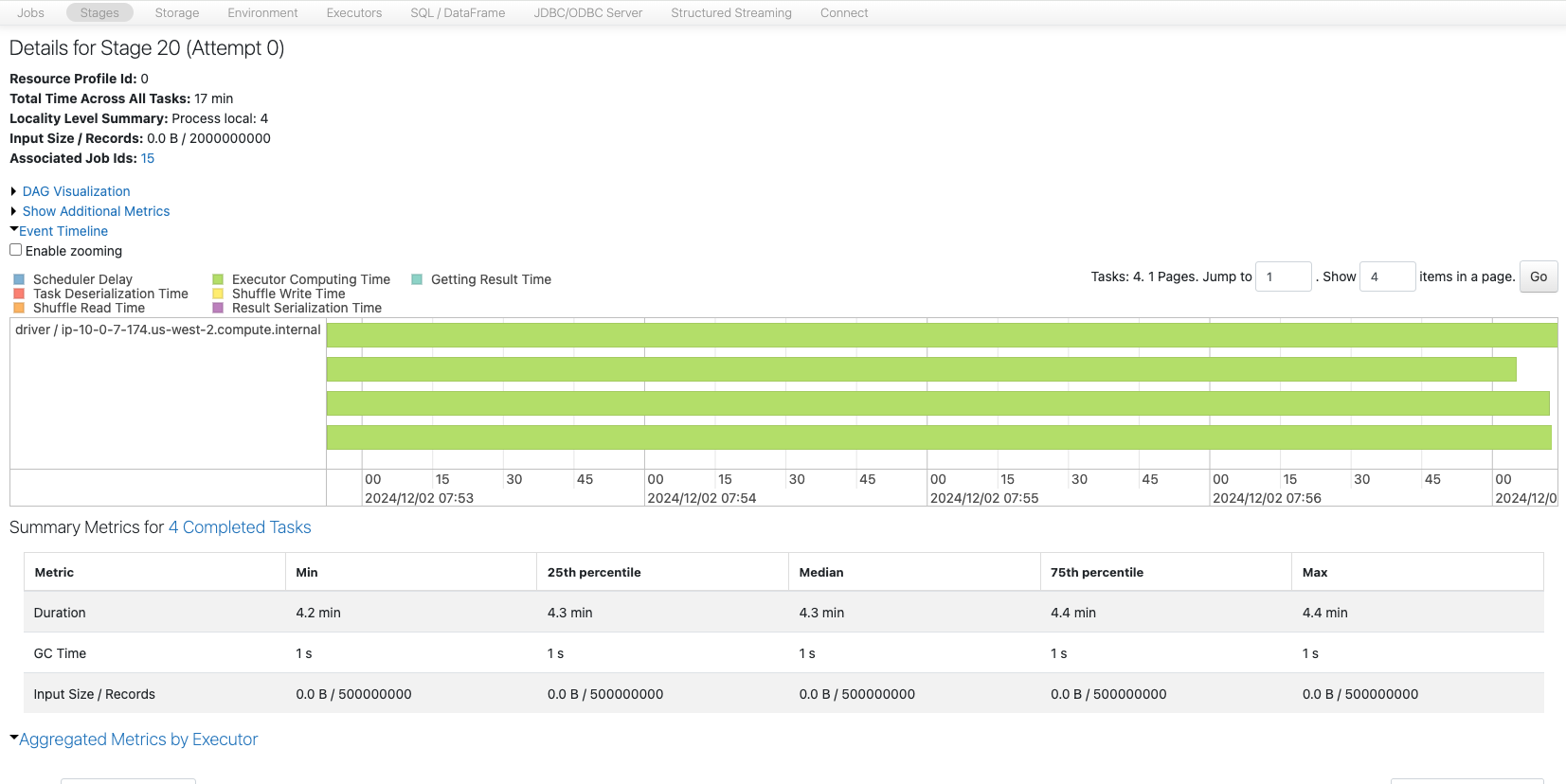The image size is (1566, 784).
Task: Go to the Executors tab
Action: [x=354, y=13]
